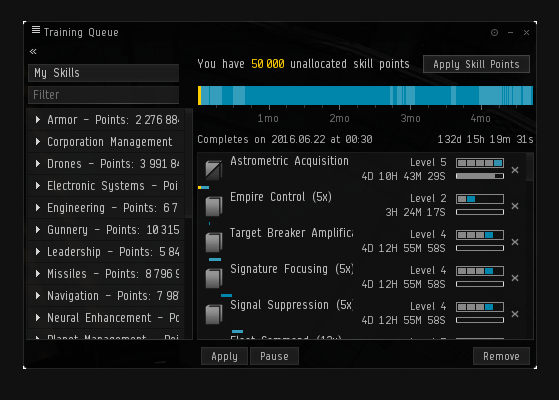This screenshot has width=559, height=400.
Task: Open the Training Queue window menu icon
Action: [36, 30]
